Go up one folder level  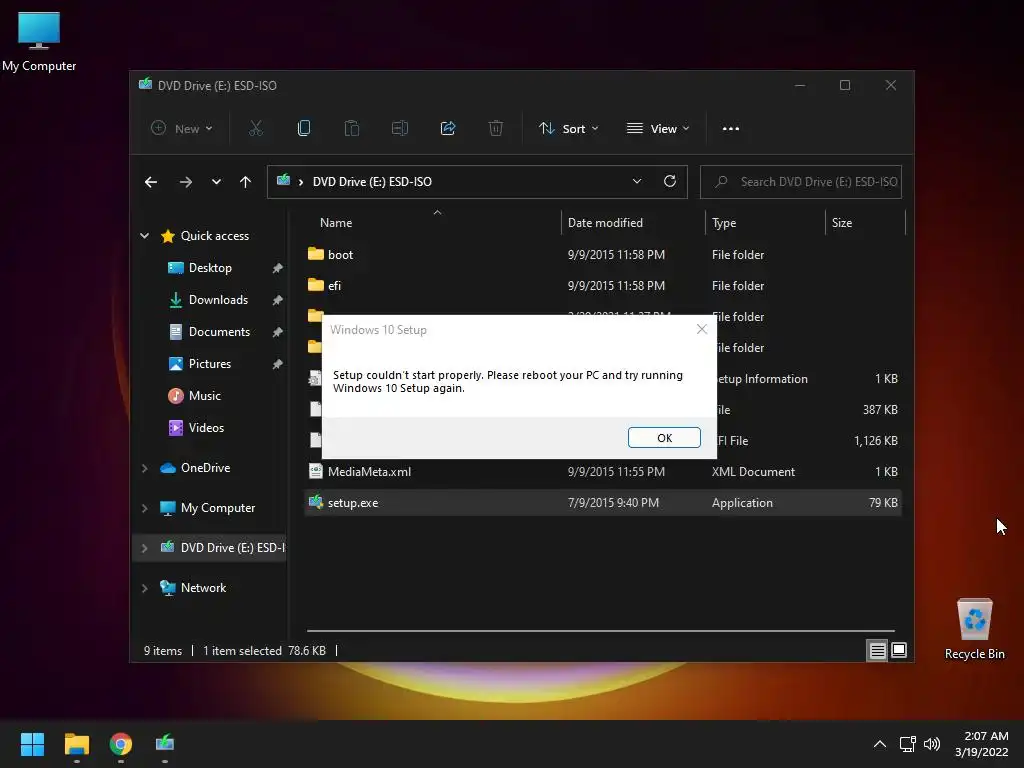click(x=246, y=182)
